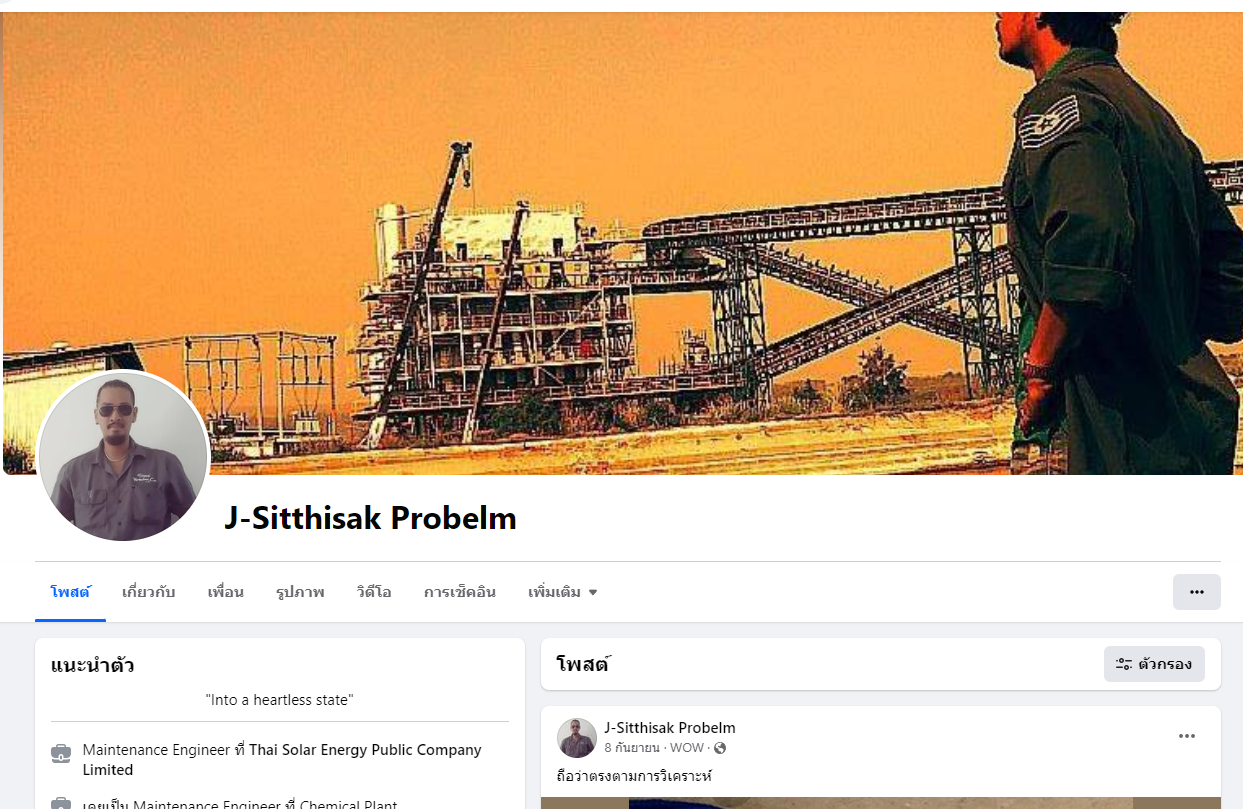Click J-Sitthisak Probelm name on post
This screenshot has width=1243, height=809.
(670, 728)
